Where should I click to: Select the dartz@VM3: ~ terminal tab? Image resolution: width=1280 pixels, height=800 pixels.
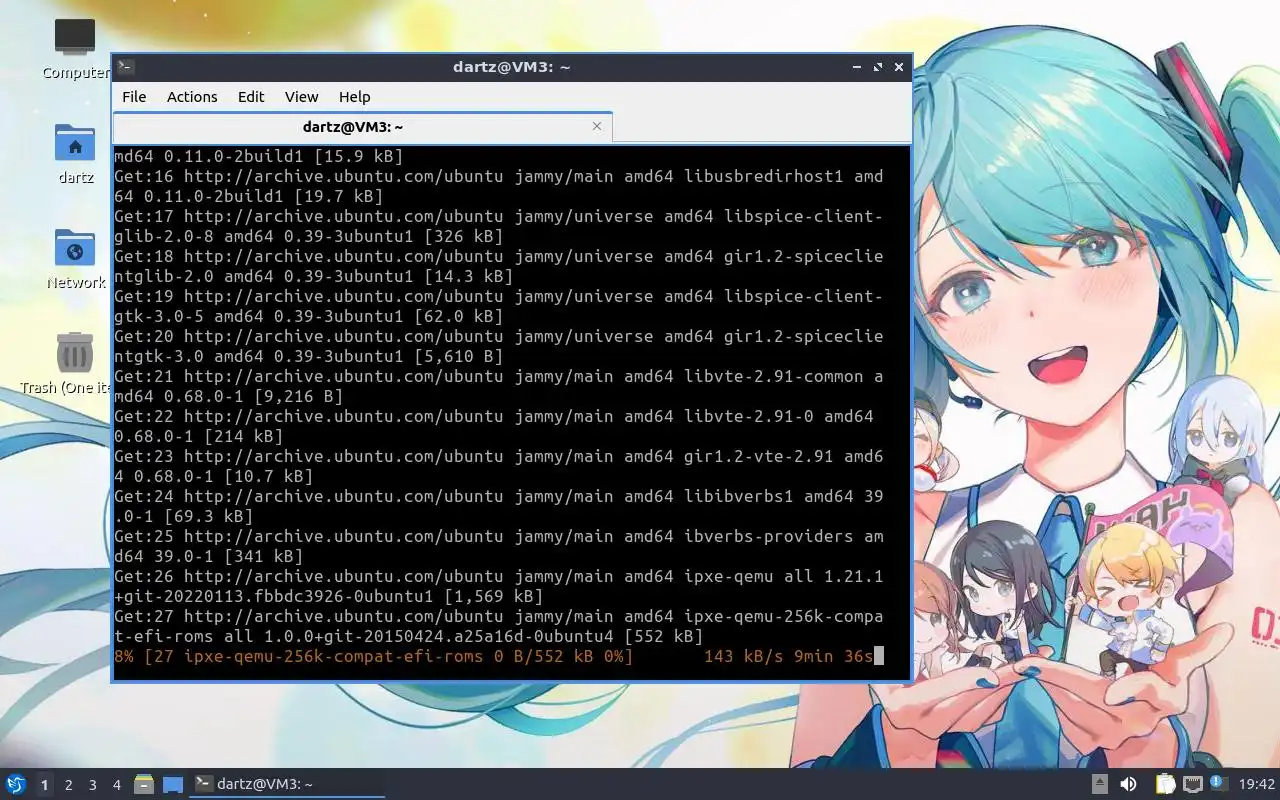[x=362, y=127]
